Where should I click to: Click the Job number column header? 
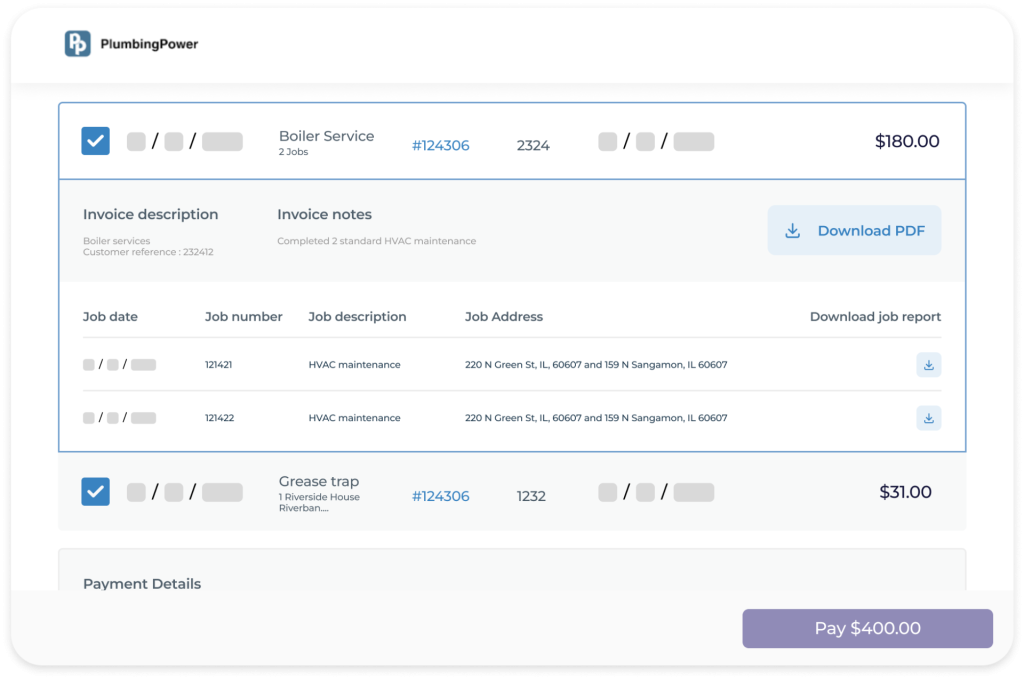243,317
